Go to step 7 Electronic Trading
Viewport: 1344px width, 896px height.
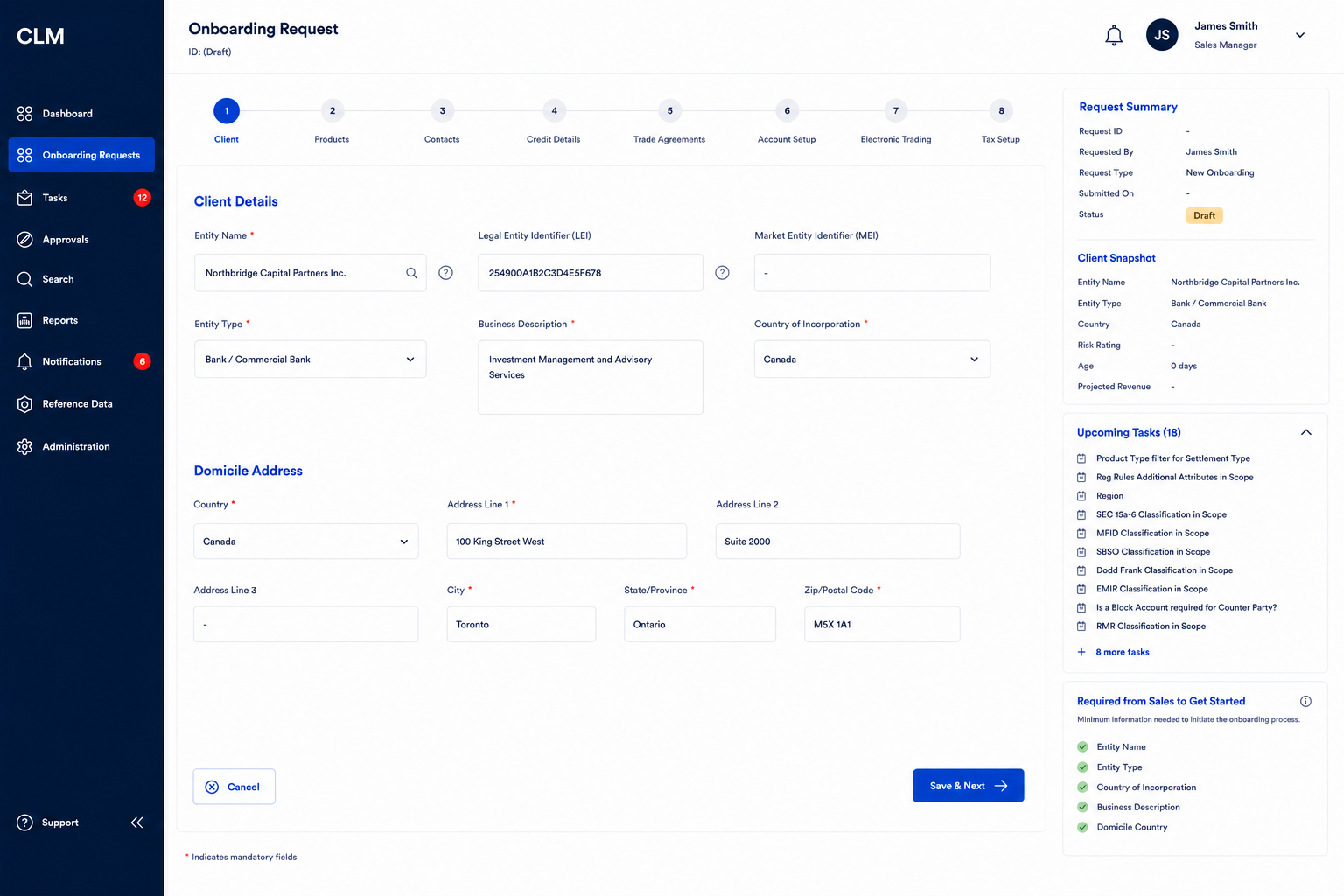point(895,111)
